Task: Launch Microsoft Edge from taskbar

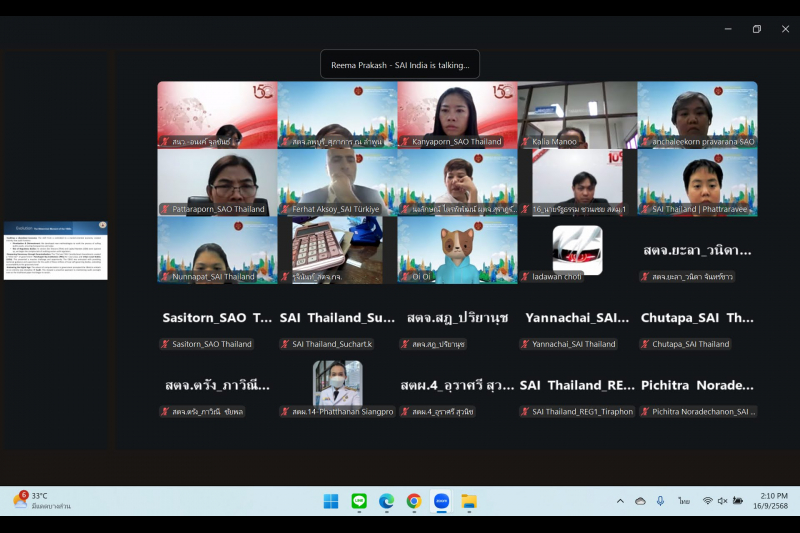Action: (x=386, y=501)
